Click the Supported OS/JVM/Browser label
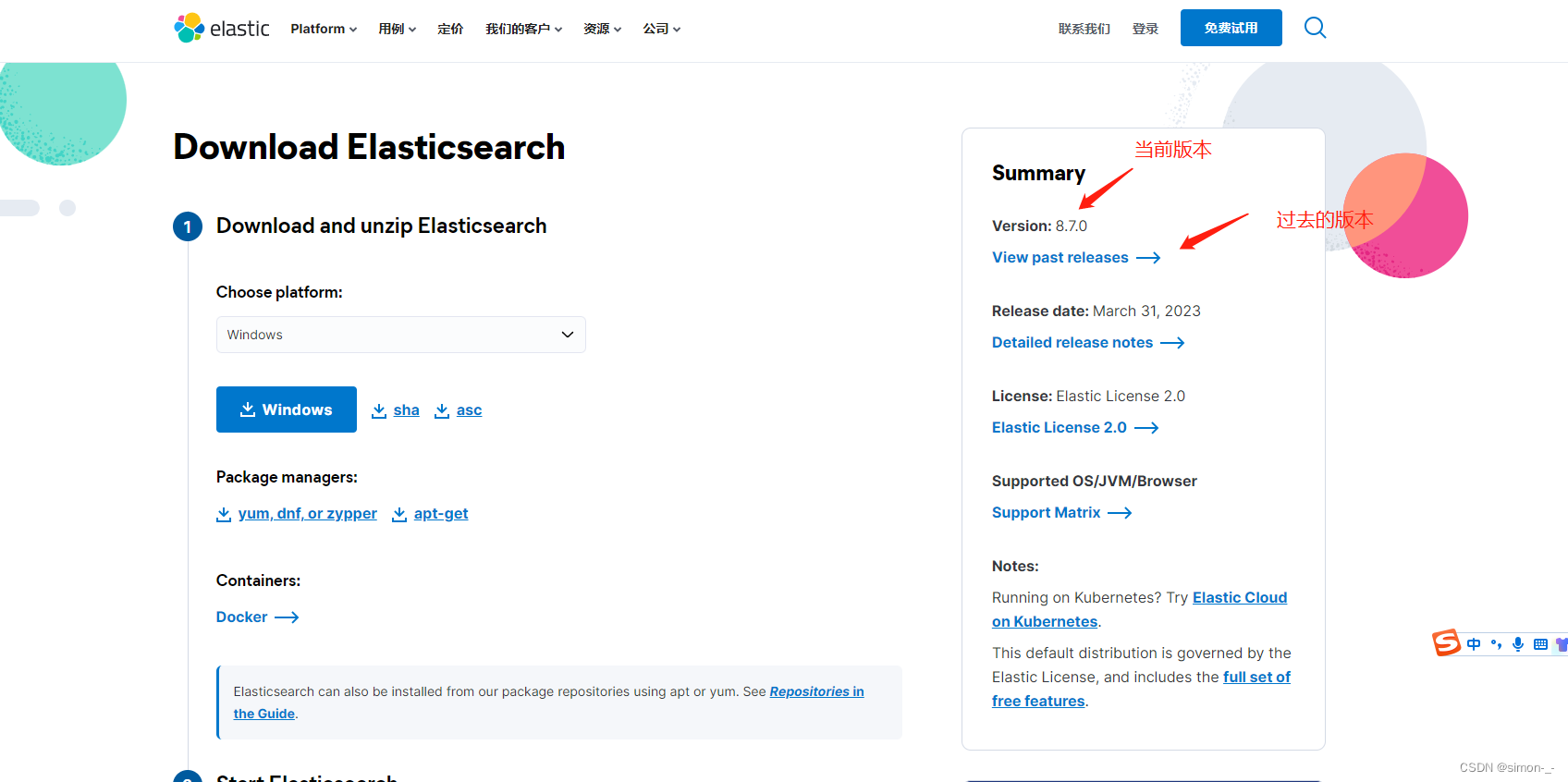Image resolution: width=1568 pixels, height=782 pixels. tap(1095, 482)
